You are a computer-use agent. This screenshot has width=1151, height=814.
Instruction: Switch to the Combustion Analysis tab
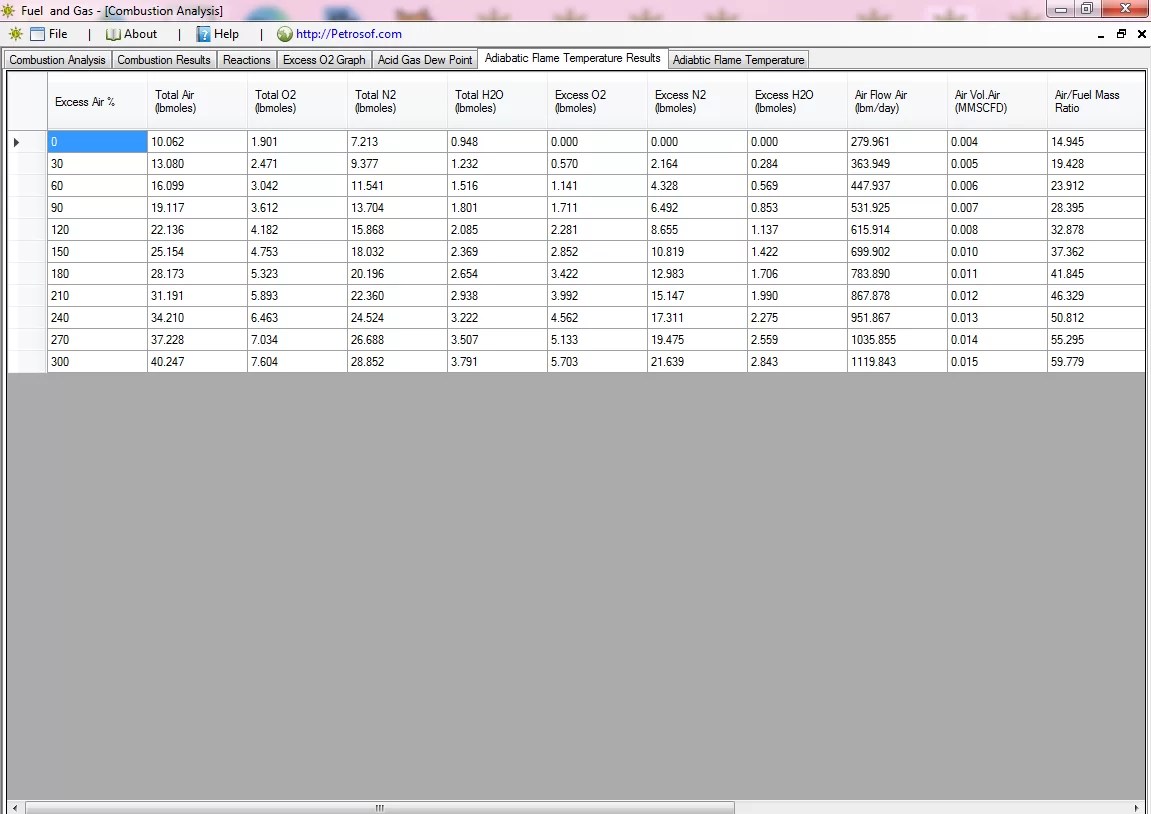click(x=56, y=59)
